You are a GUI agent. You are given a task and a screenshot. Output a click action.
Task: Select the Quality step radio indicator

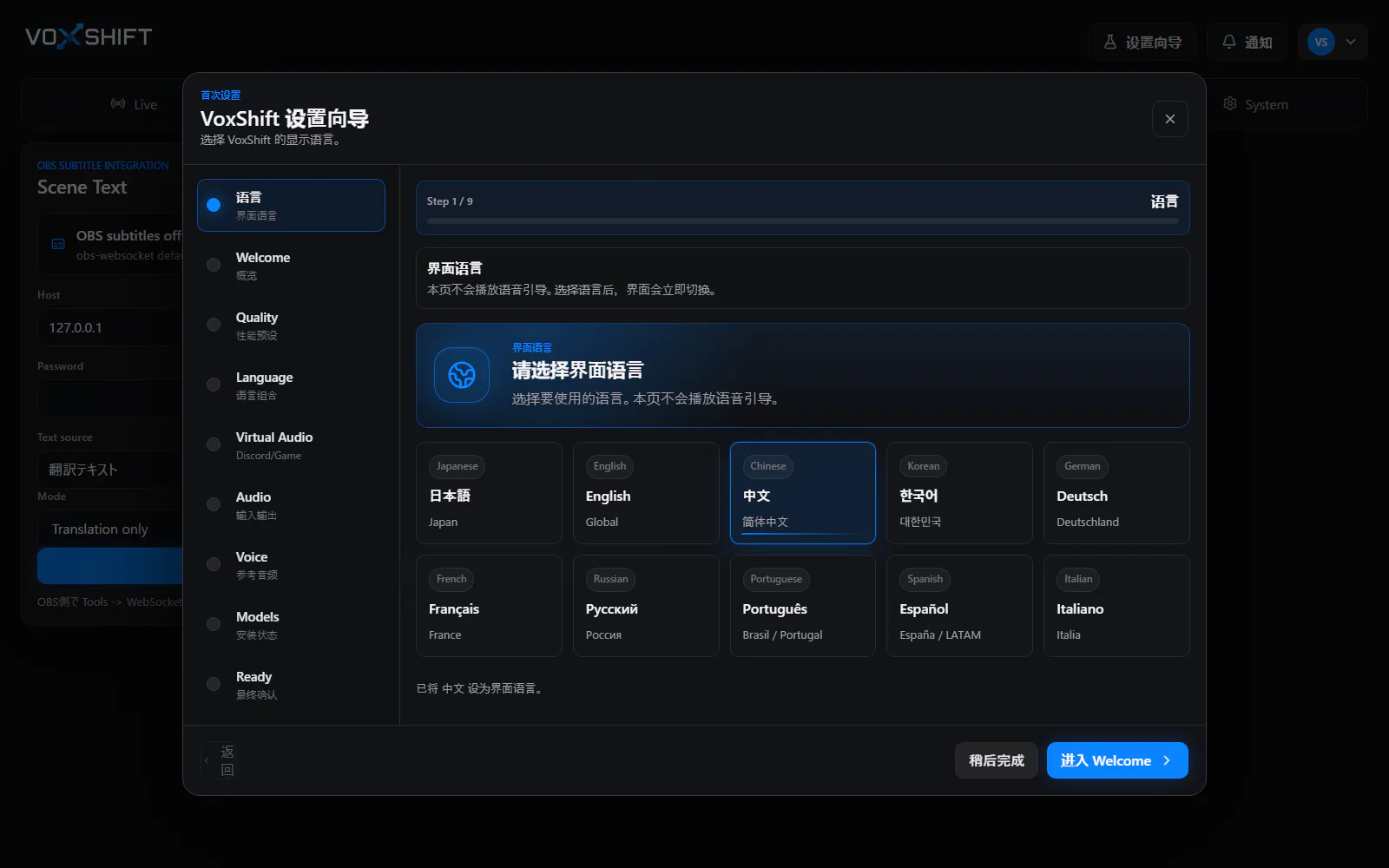coord(214,325)
